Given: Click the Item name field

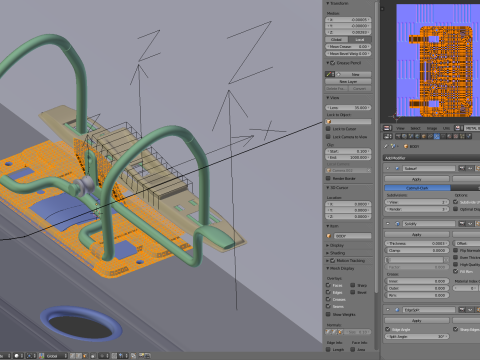Looking at the screenshot, I should tap(353, 236).
